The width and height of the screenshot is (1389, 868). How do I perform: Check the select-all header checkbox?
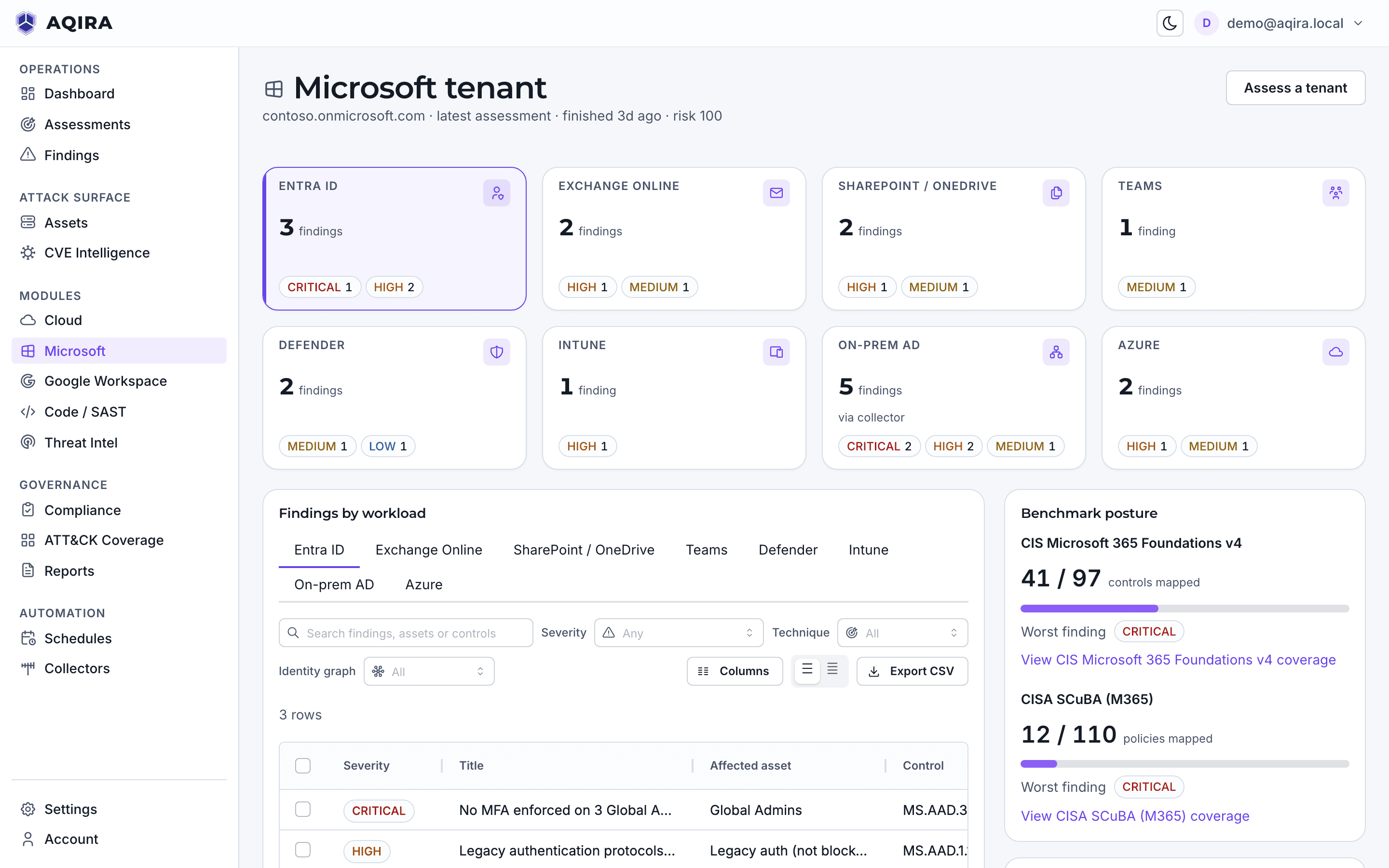point(302,765)
